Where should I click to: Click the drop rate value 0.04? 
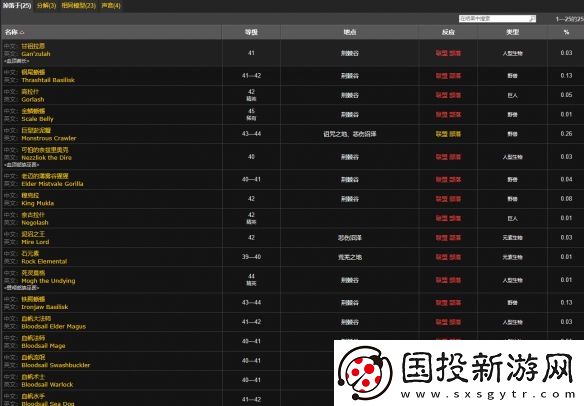click(x=566, y=179)
